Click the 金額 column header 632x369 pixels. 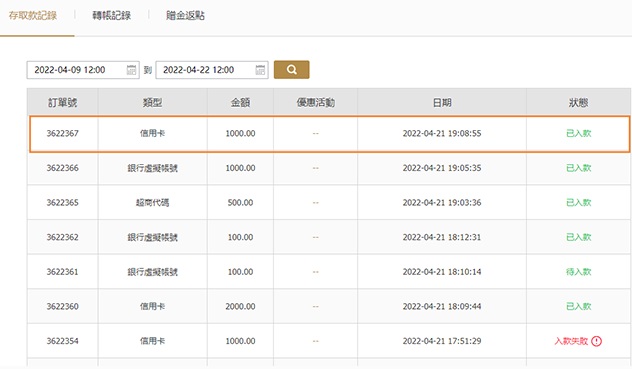(240, 103)
